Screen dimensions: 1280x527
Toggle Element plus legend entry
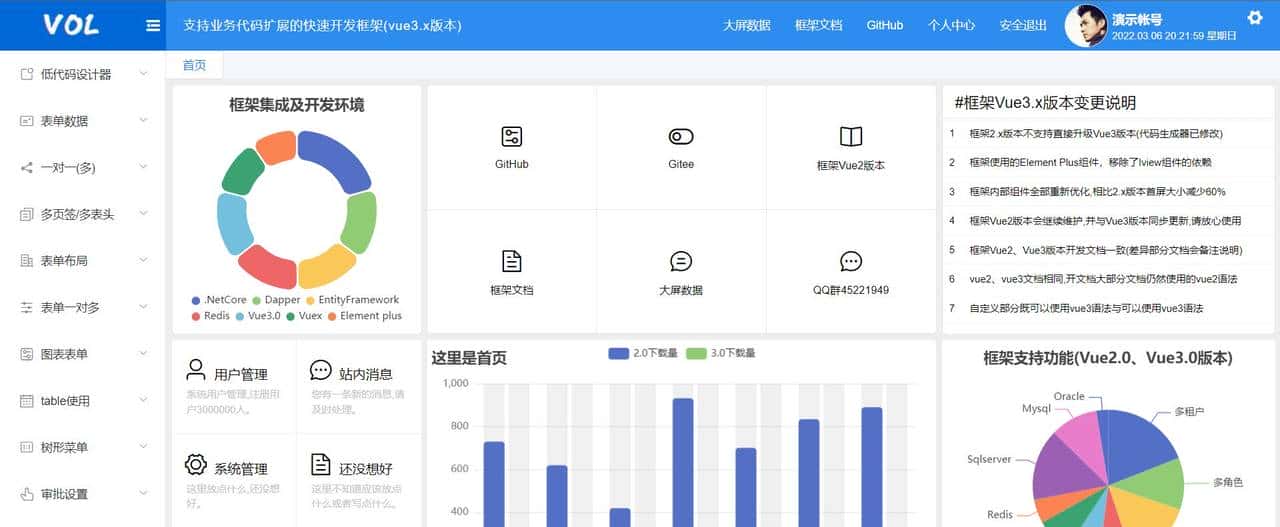pyautogui.click(x=364, y=316)
